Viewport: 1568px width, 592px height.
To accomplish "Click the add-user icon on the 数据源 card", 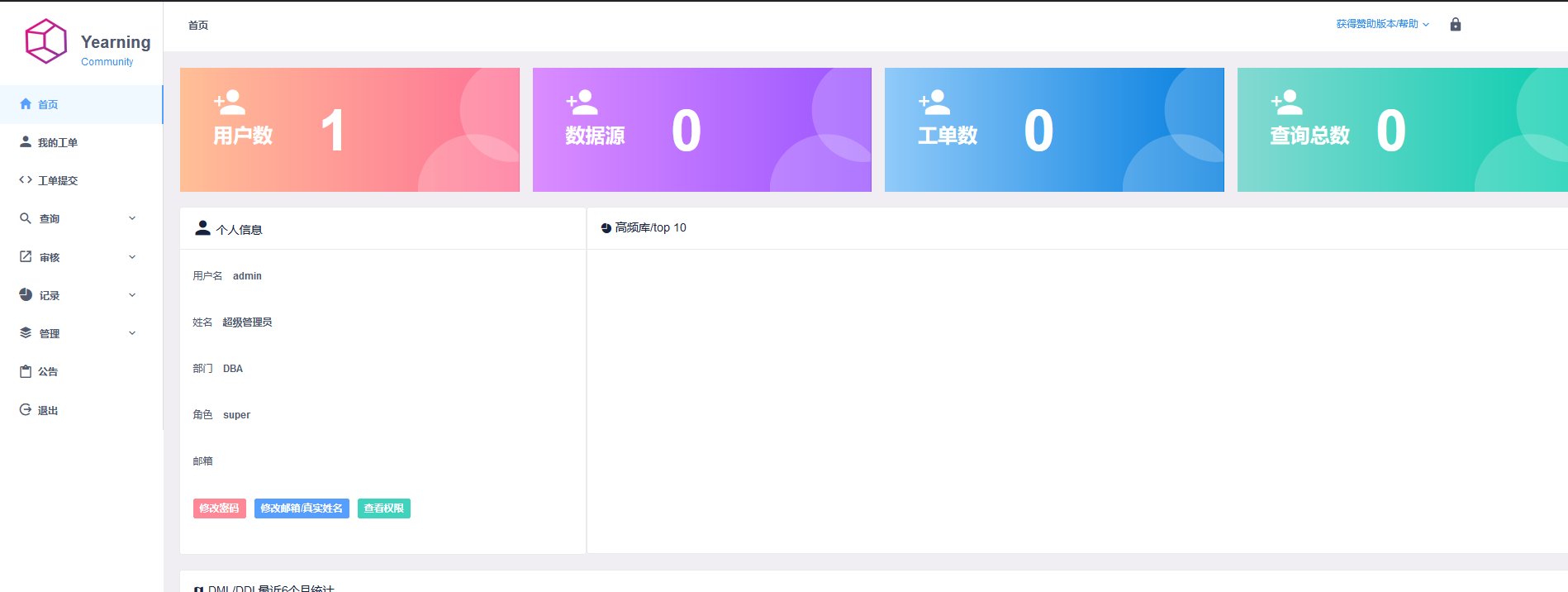I will click(582, 103).
